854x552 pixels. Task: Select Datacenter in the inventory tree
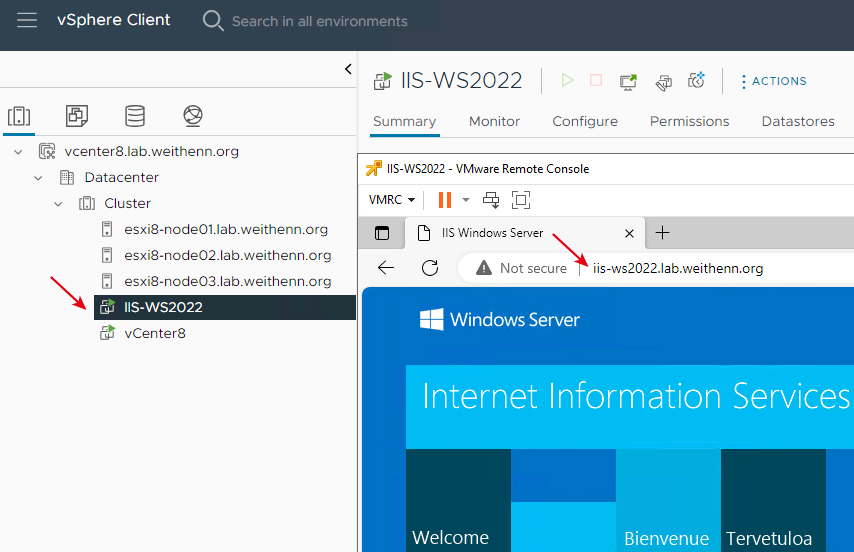tap(121, 177)
